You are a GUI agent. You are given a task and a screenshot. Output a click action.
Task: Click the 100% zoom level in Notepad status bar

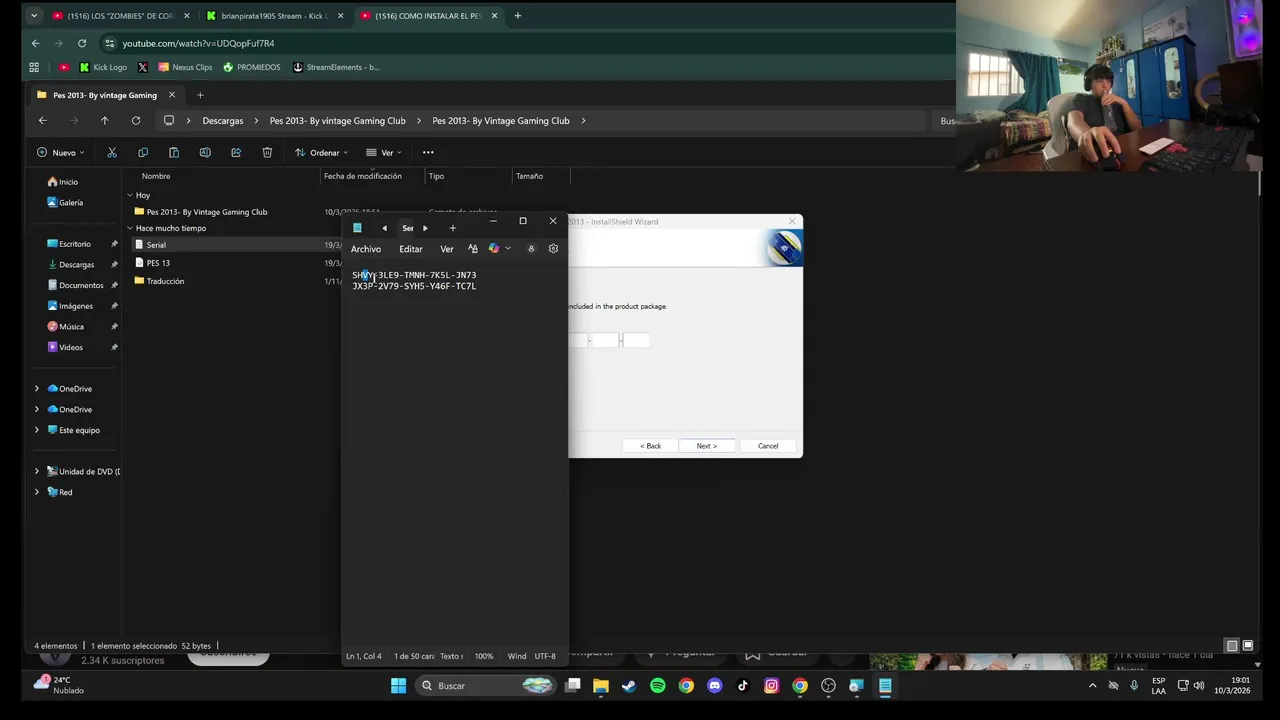pos(484,656)
